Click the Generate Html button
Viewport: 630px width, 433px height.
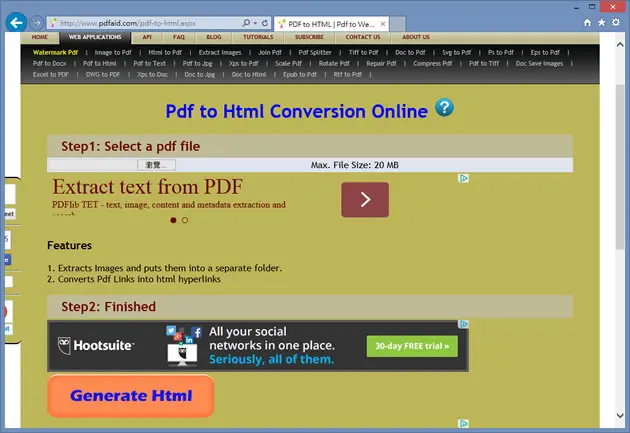tap(131, 396)
